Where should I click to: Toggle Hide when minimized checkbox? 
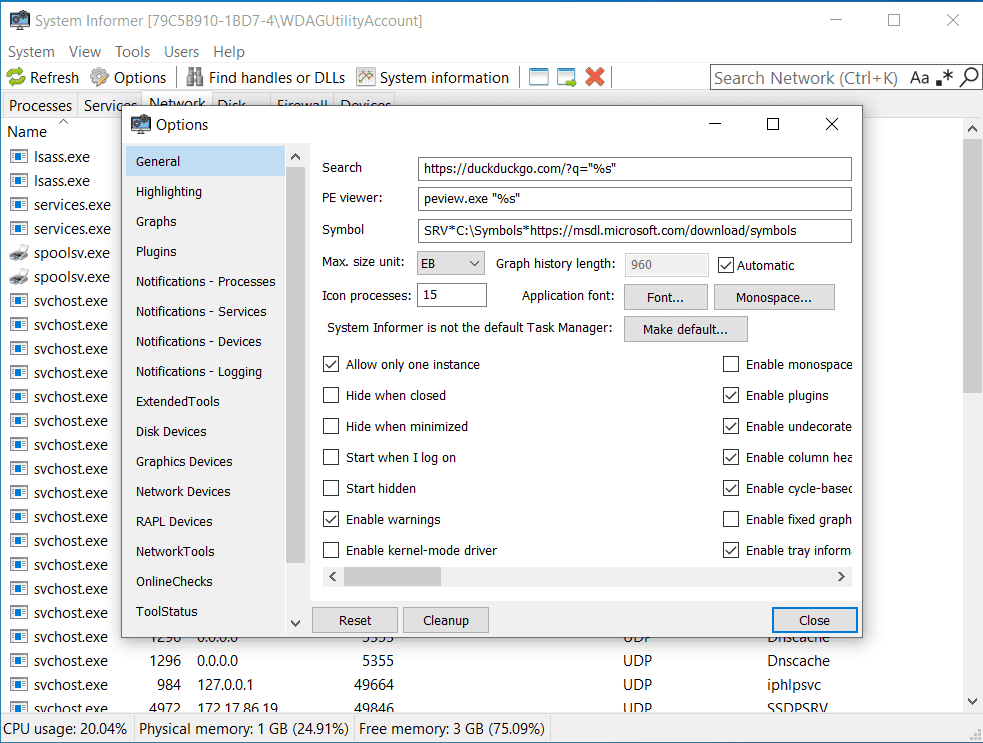coord(331,426)
